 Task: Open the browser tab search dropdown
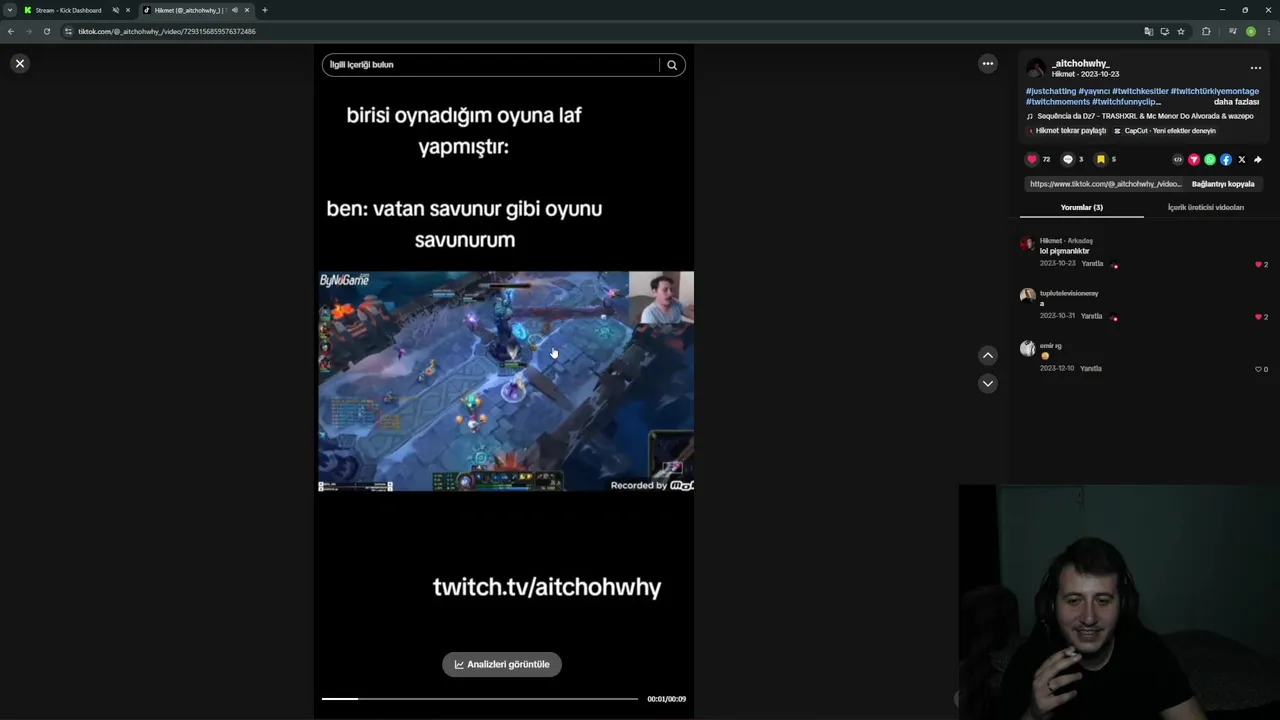(9, 10)
